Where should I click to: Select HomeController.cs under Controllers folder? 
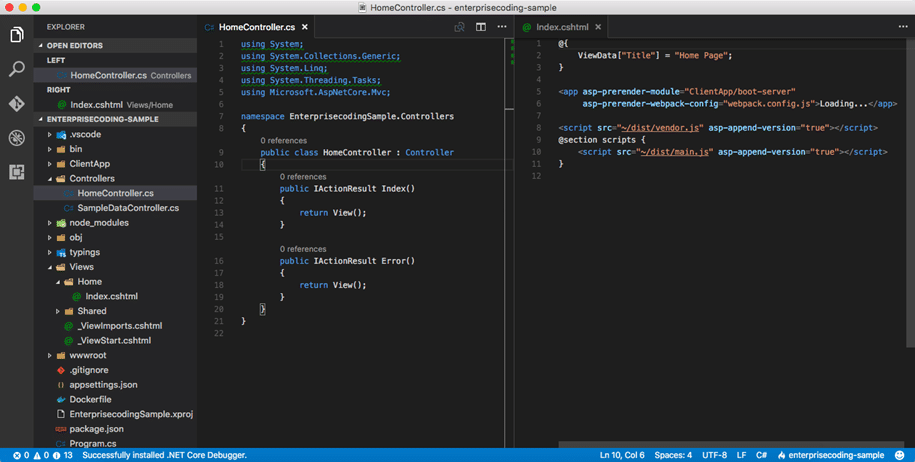point(116,193)
